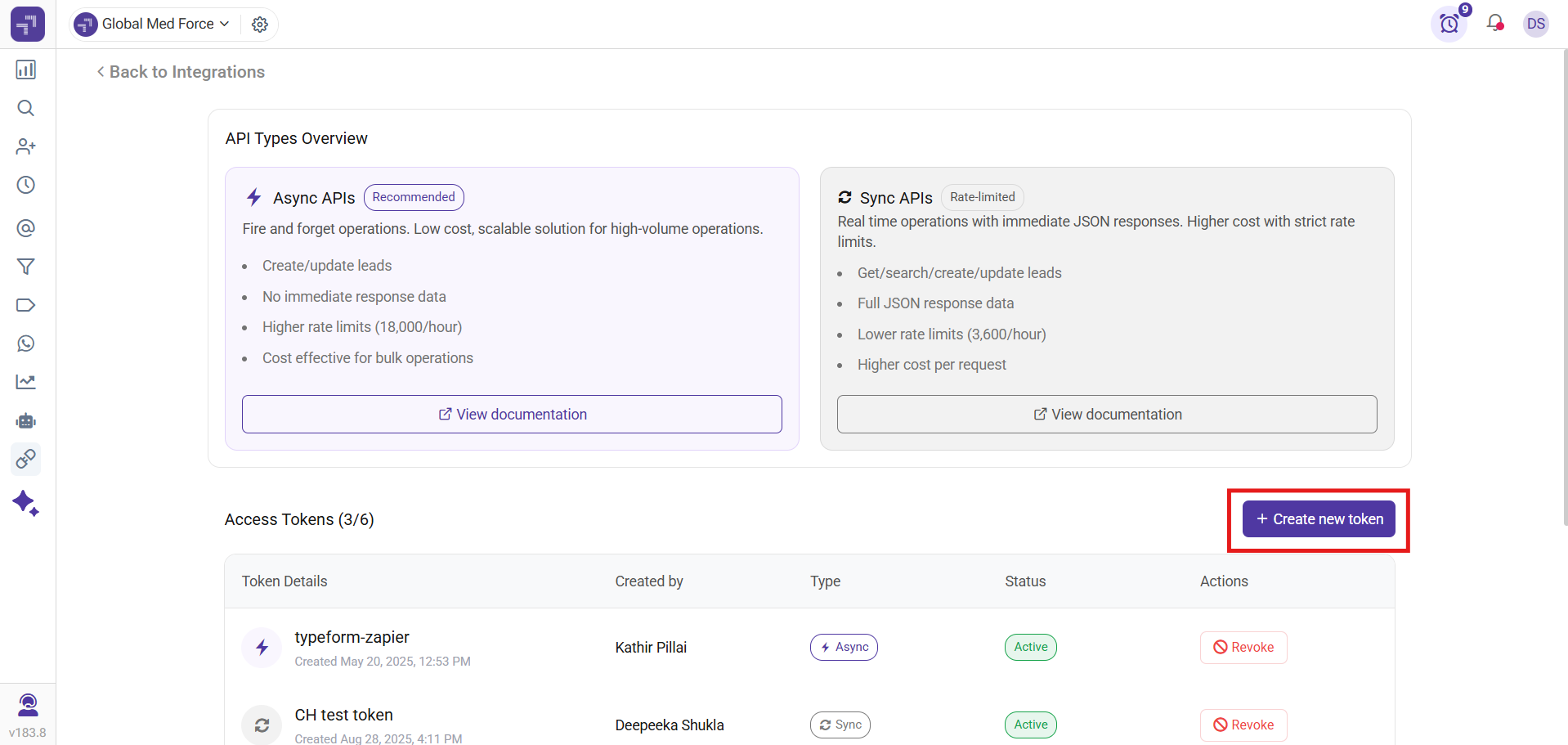Click the Recommended badge next to Async APIs
1568x745 pixels.
click(x=414, y=197)
